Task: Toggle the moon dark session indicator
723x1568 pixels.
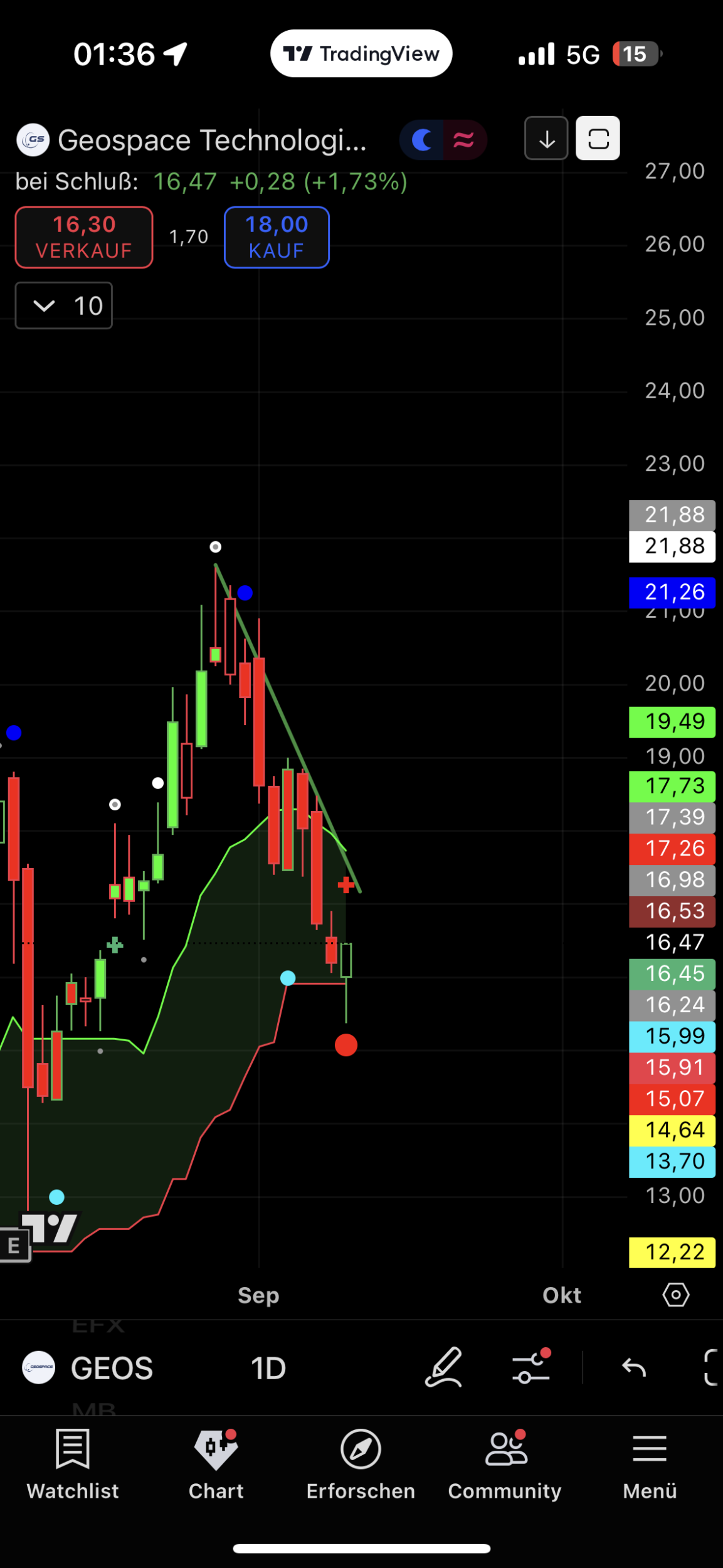Action: (x=422, y=140)
